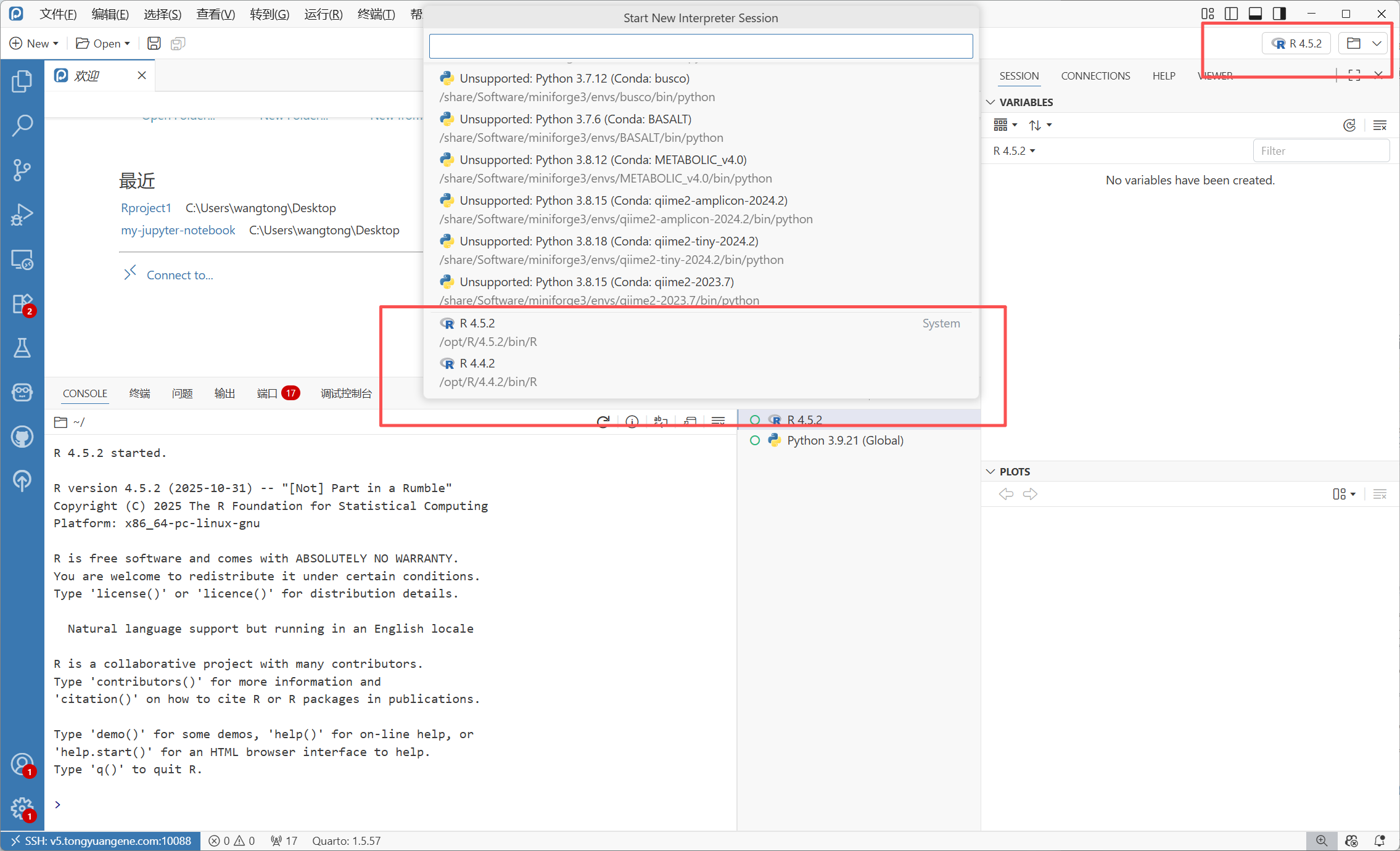Open the Explorer view in the activity bar
This screenshot has height=851, width=1400.
click(22, 81)
